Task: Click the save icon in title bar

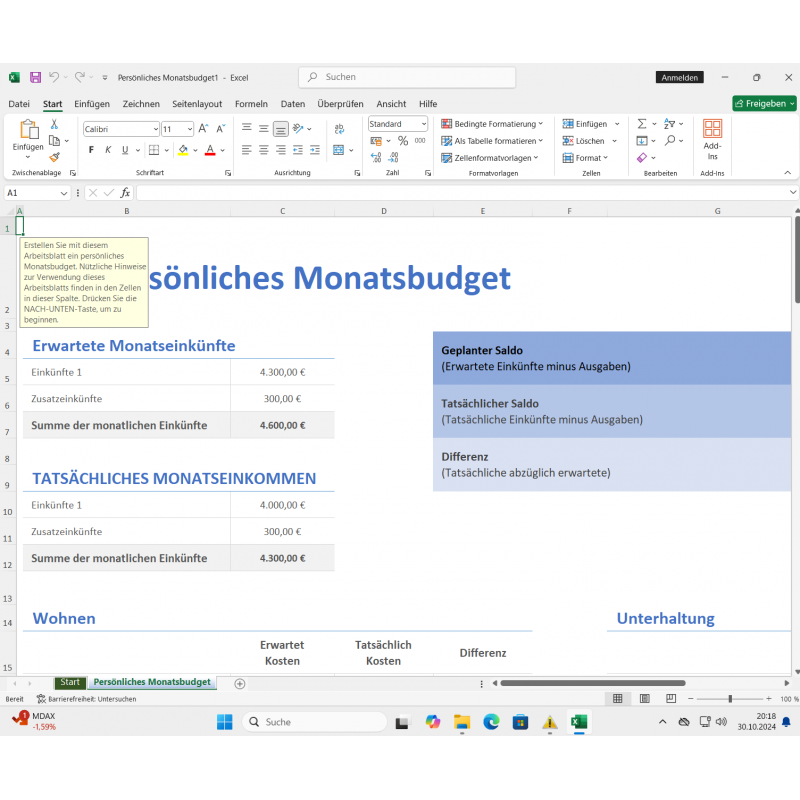Action: pos(35,77)
